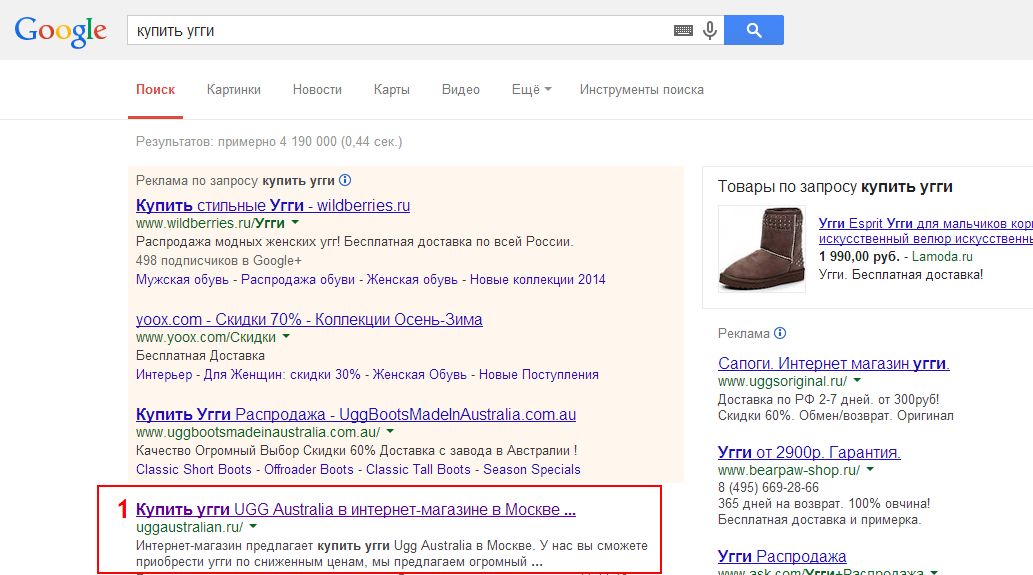
Task: Click '498 подписчиков в Google+' text
Action: tap(219, 261)
